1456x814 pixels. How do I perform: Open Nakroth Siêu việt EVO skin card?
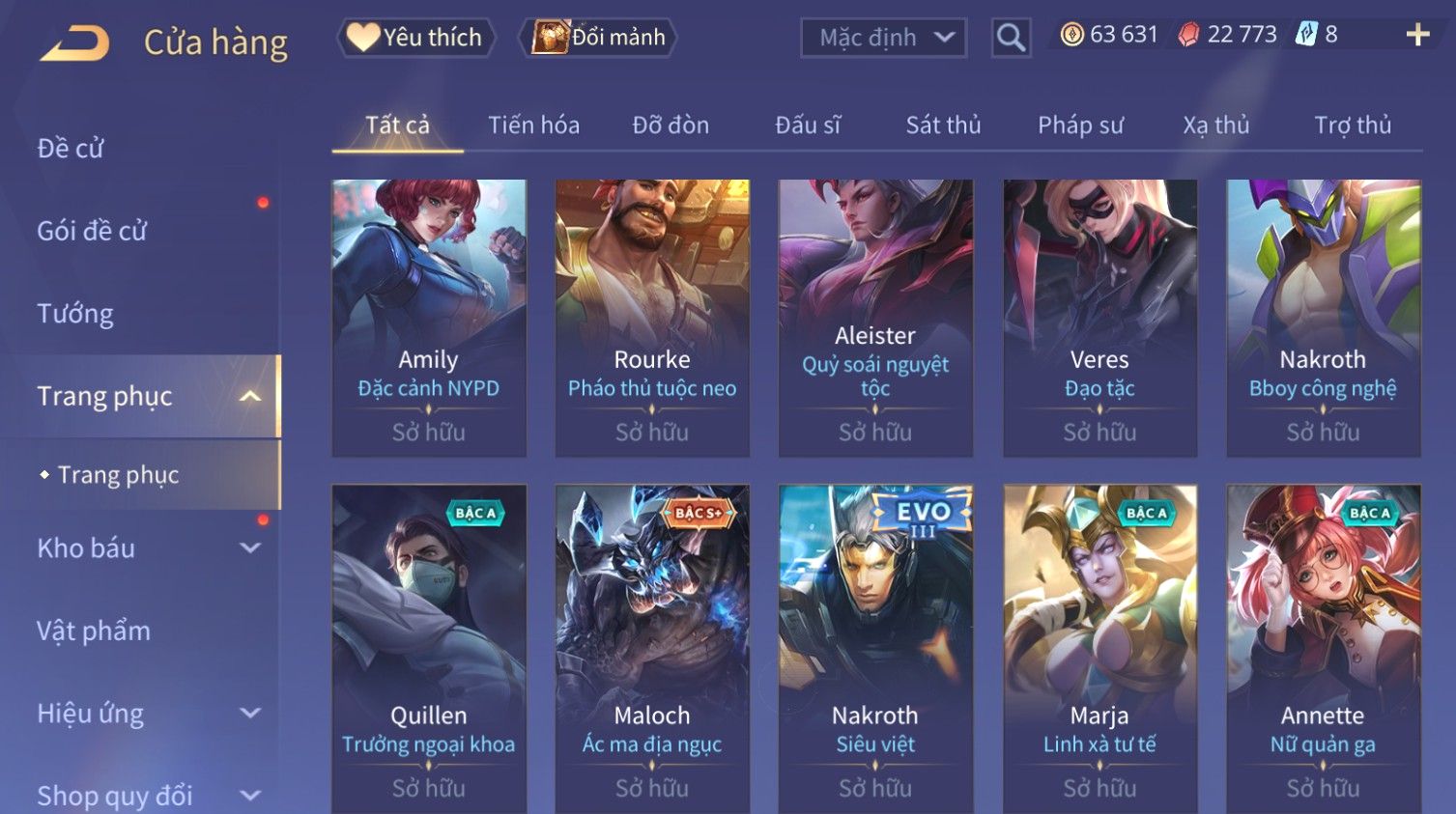pos(875,649)
